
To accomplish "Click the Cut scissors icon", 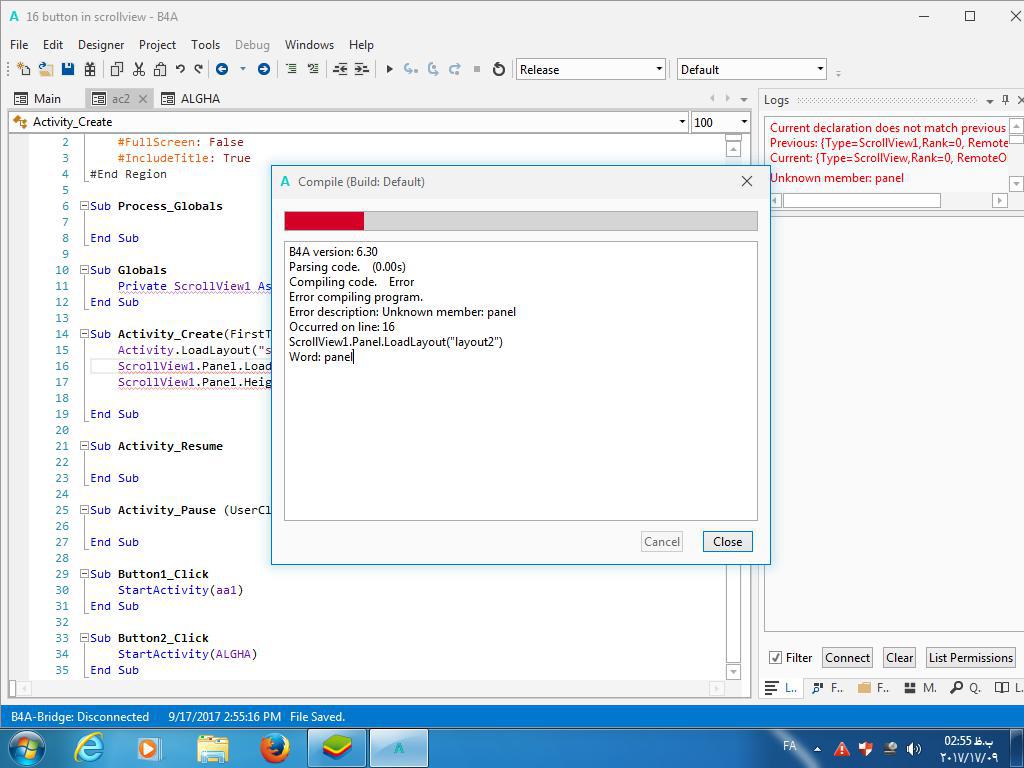I will 139,69.
